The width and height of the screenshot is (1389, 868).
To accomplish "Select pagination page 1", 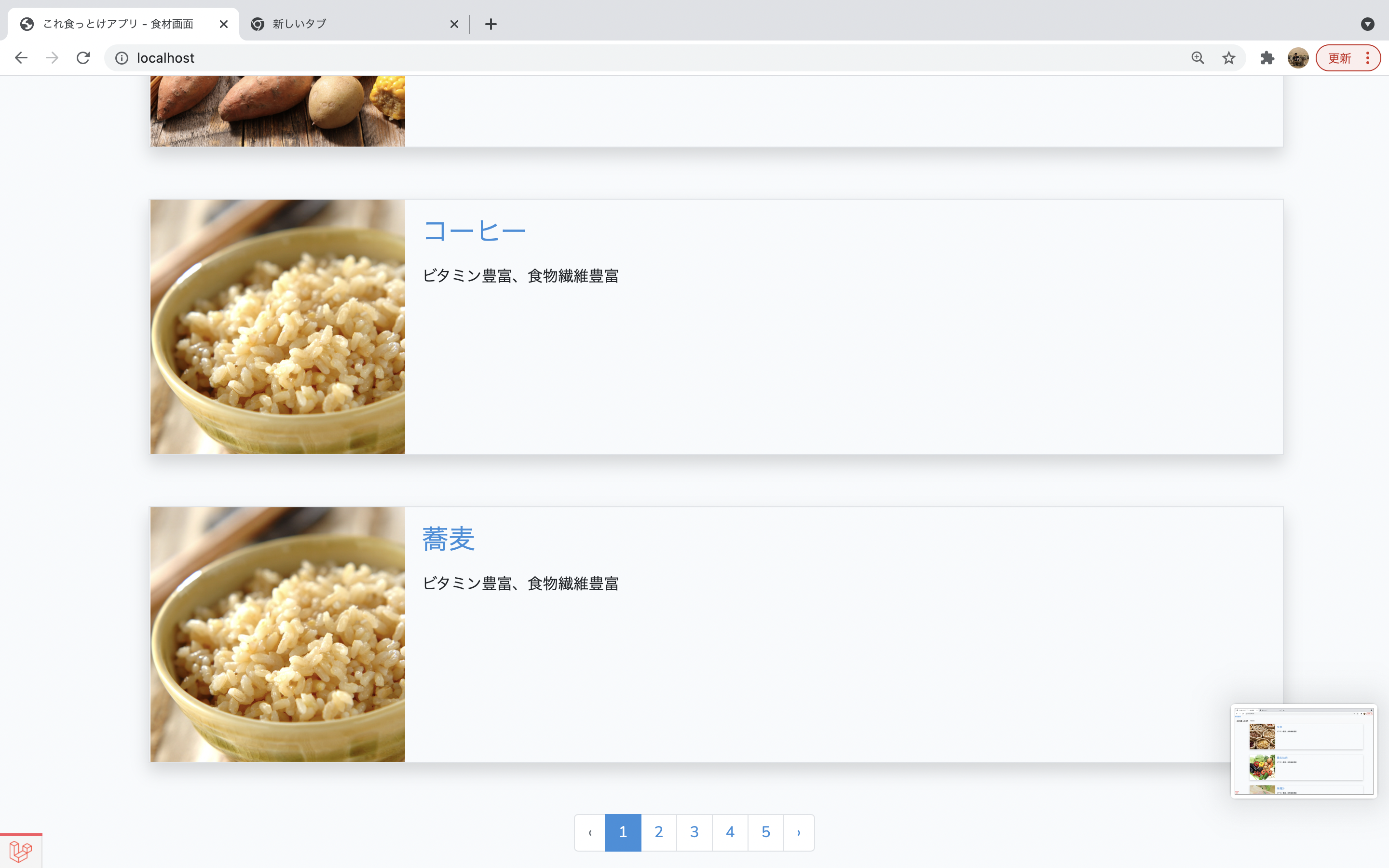I will point(623,832).
